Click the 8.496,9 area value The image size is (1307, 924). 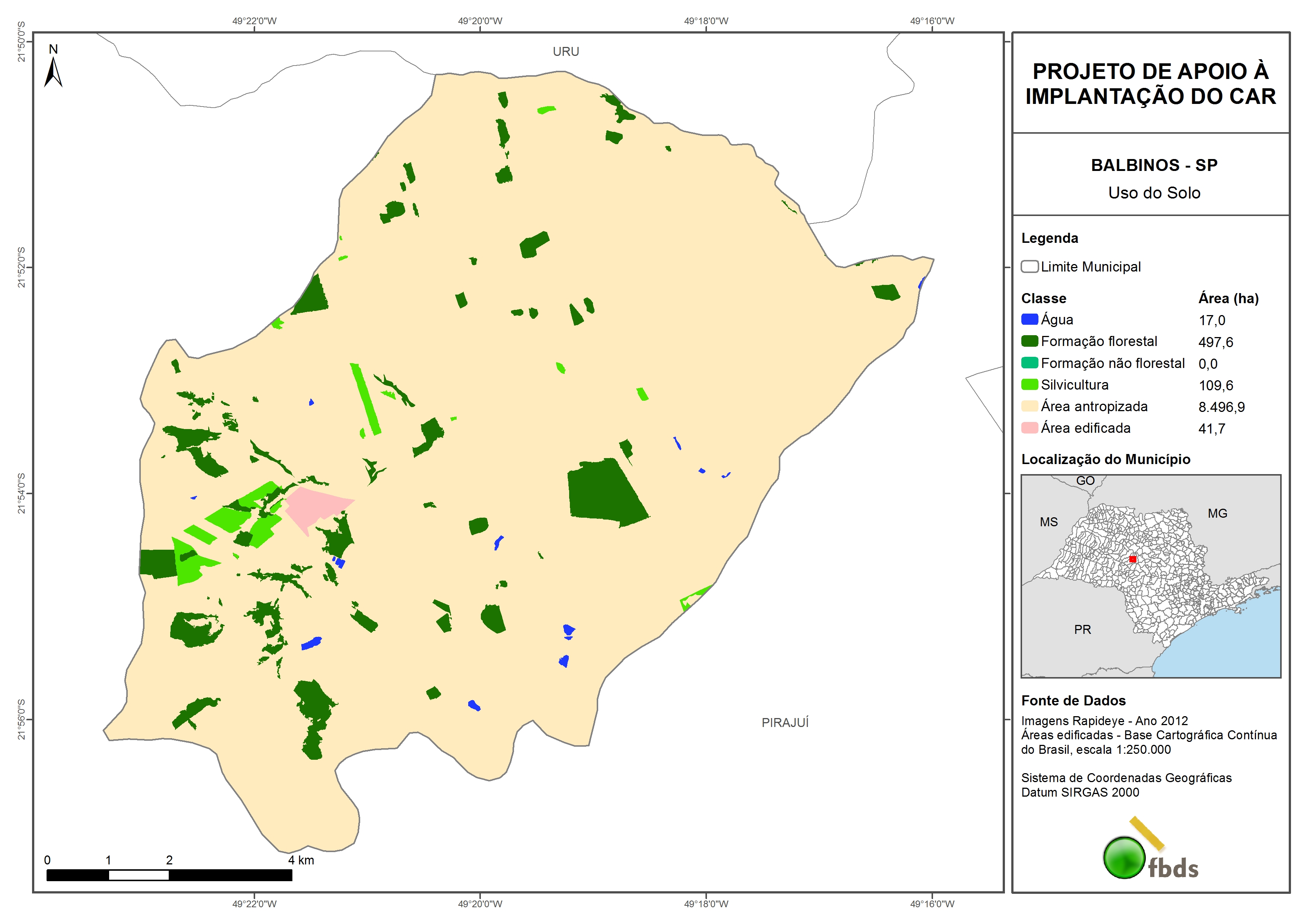click(1221, 407)
